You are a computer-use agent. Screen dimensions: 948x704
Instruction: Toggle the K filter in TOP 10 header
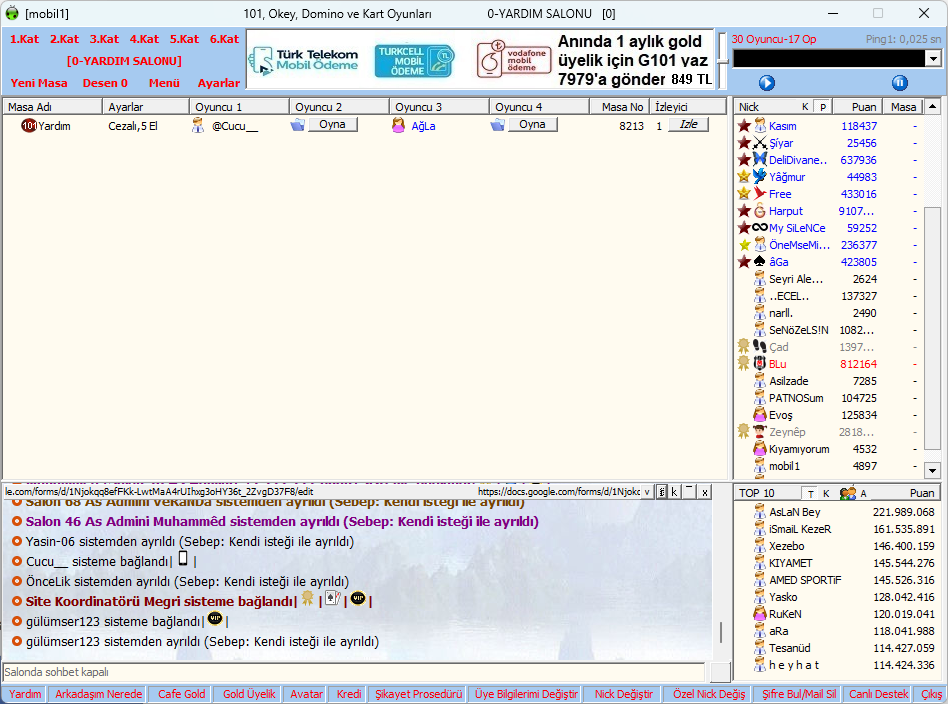[826, 493]
